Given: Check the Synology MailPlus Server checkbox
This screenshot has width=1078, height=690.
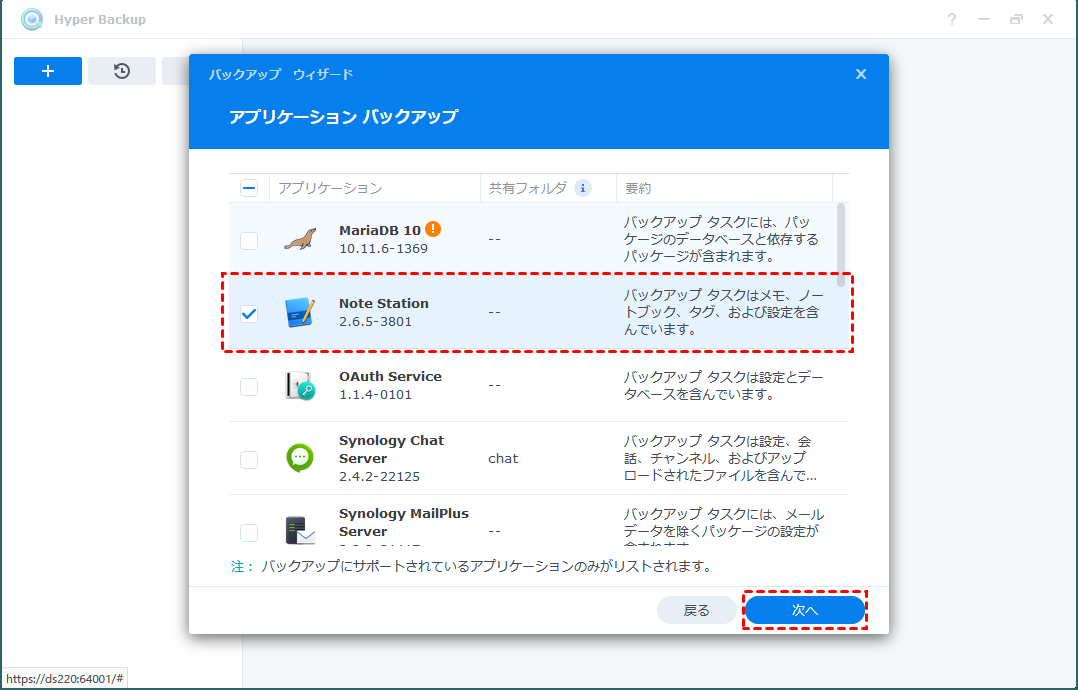Looking at the screenshot, I should click(x=249, y=533).
